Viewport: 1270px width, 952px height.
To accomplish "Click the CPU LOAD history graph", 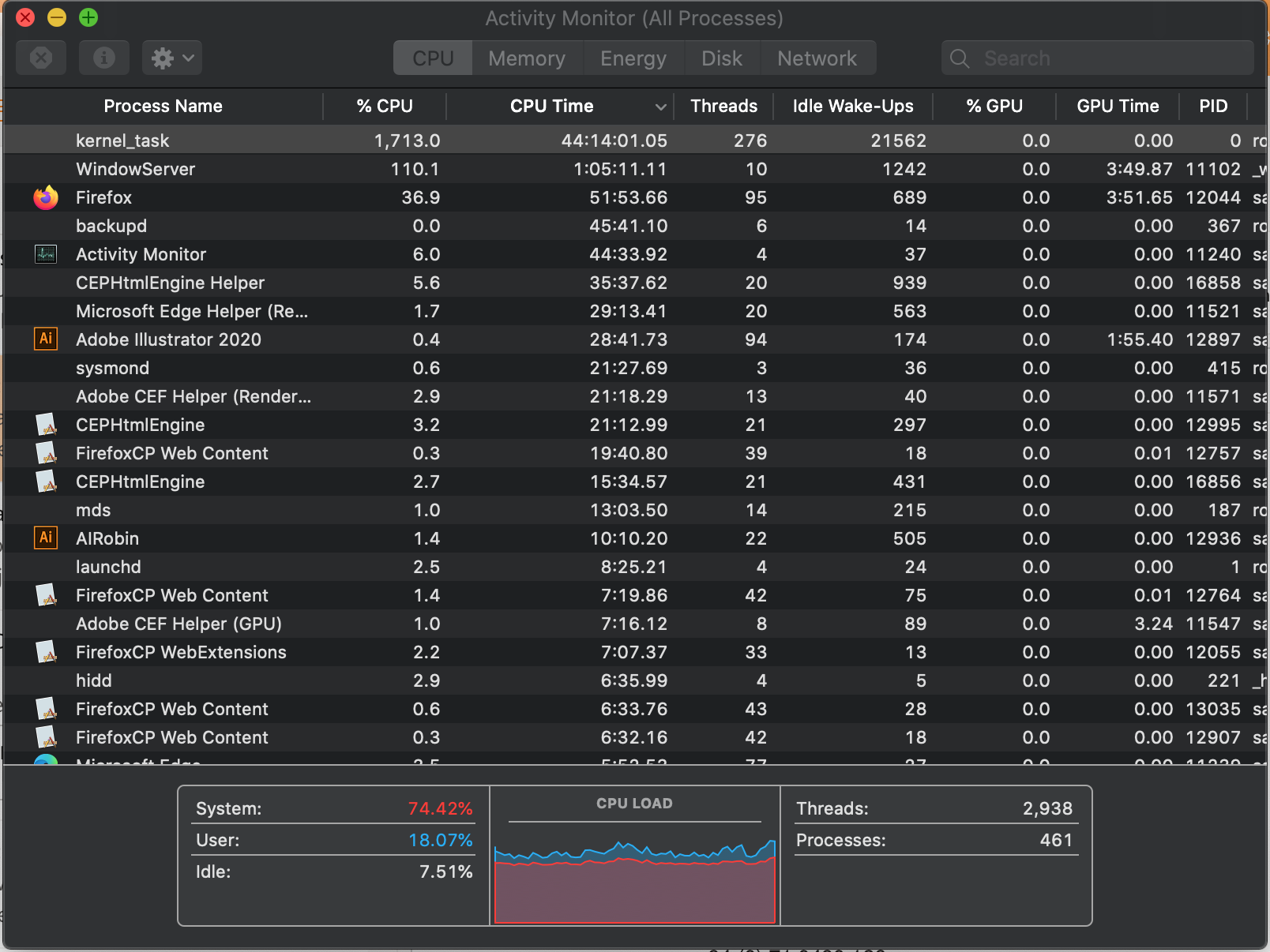I will coord(635,881).
